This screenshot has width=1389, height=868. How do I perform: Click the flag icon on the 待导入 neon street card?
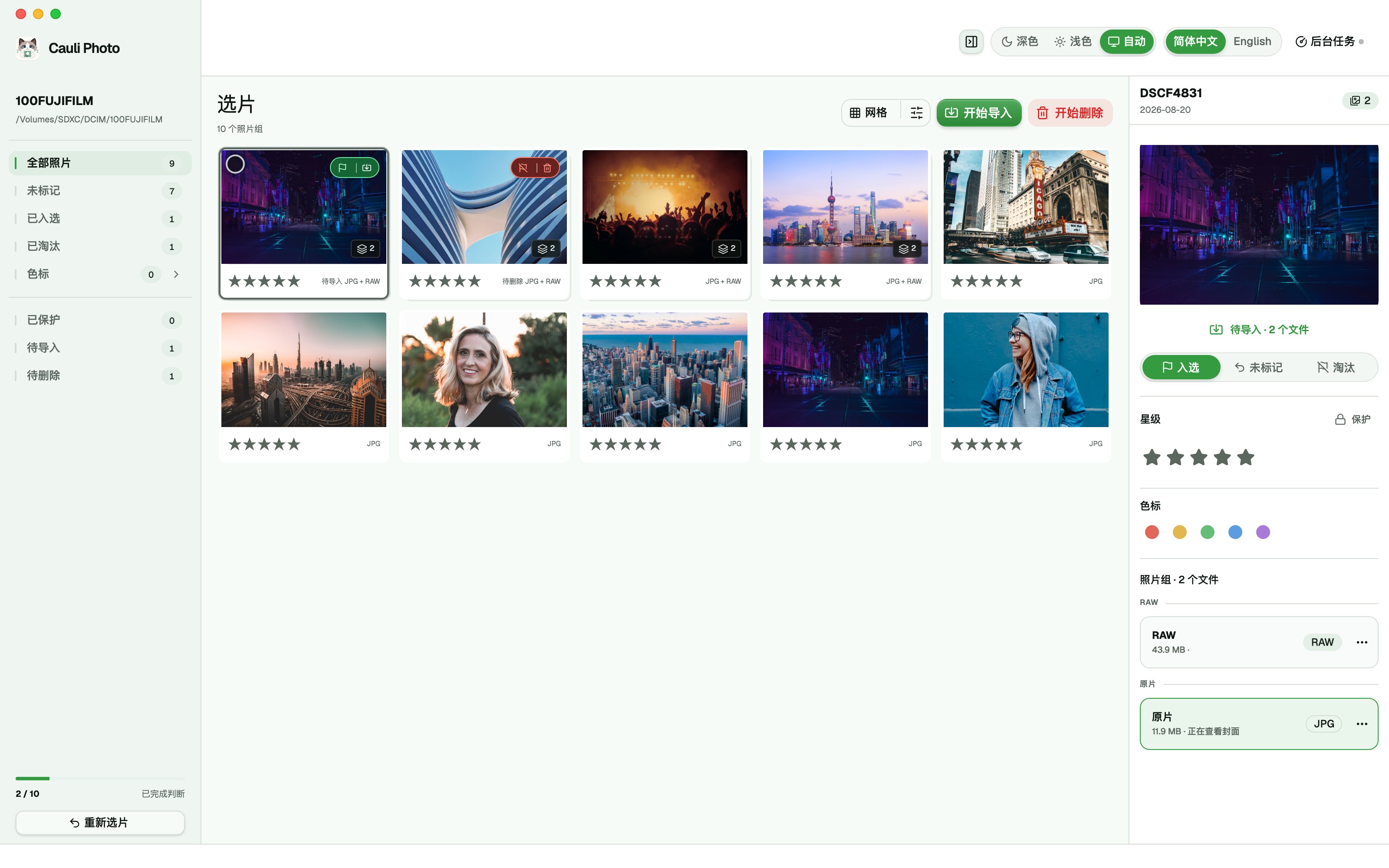point(342,168)
